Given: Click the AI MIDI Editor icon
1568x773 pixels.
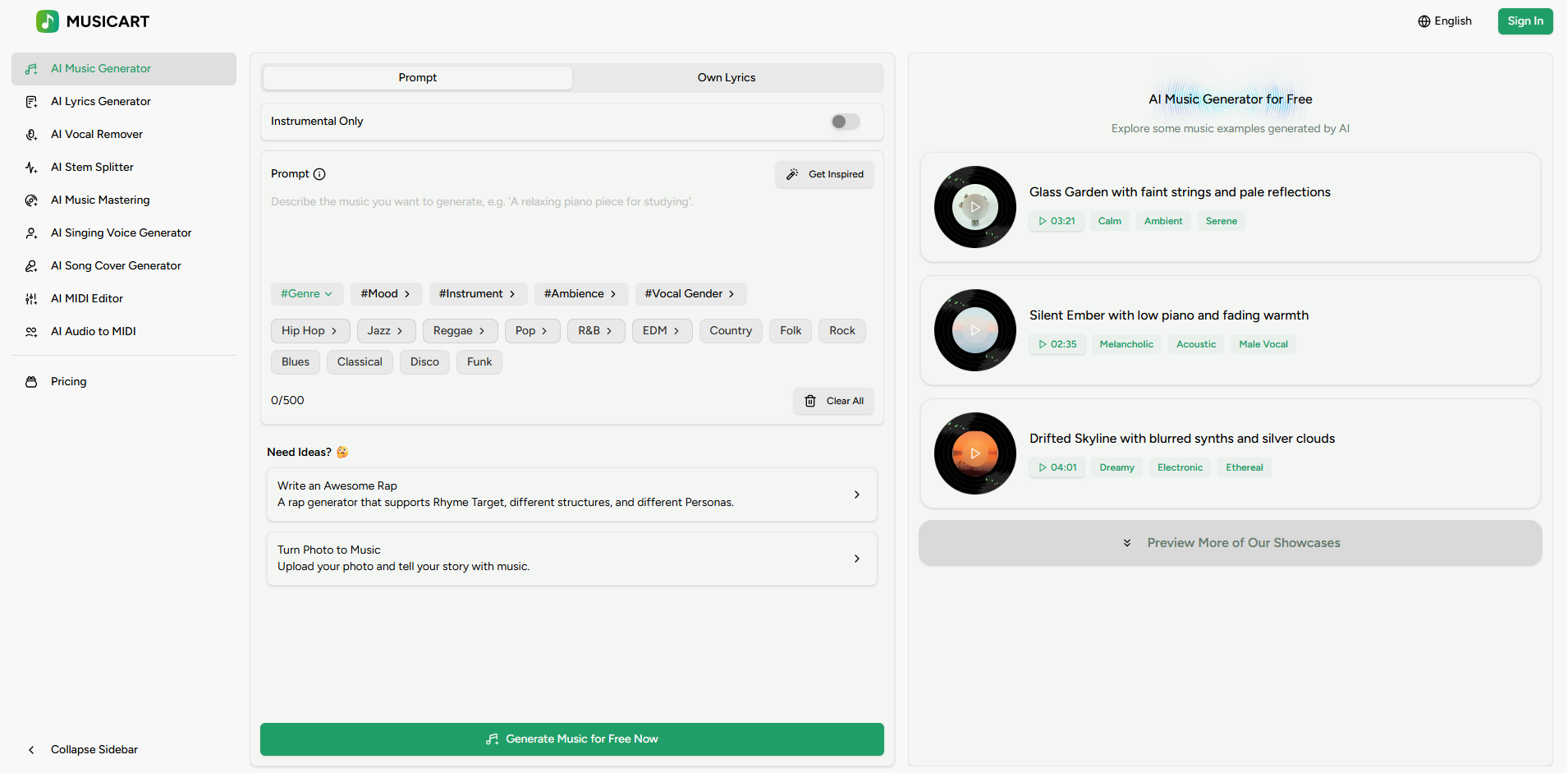Looking at the screenshot, I should [31, 298].
